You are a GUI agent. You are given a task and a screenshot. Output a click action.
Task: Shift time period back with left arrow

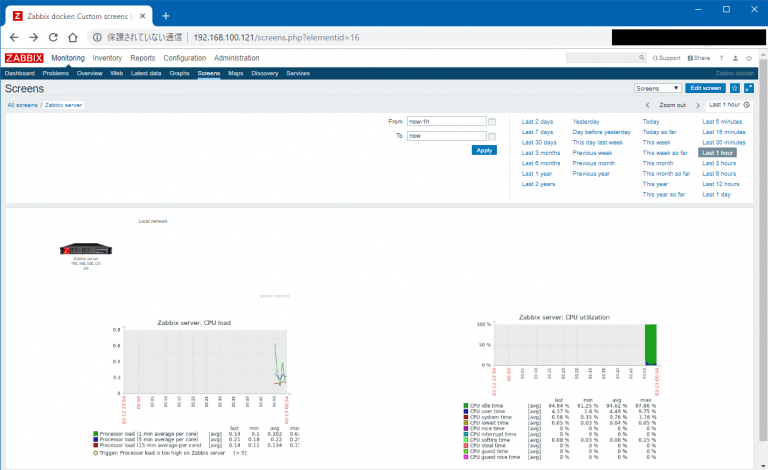(648, 105)
